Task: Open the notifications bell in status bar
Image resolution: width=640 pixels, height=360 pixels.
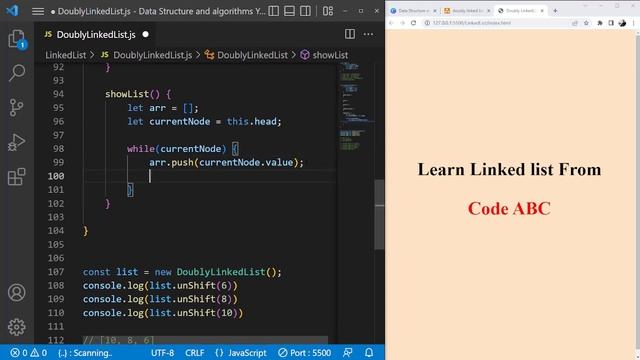Action: pos(369,353)
